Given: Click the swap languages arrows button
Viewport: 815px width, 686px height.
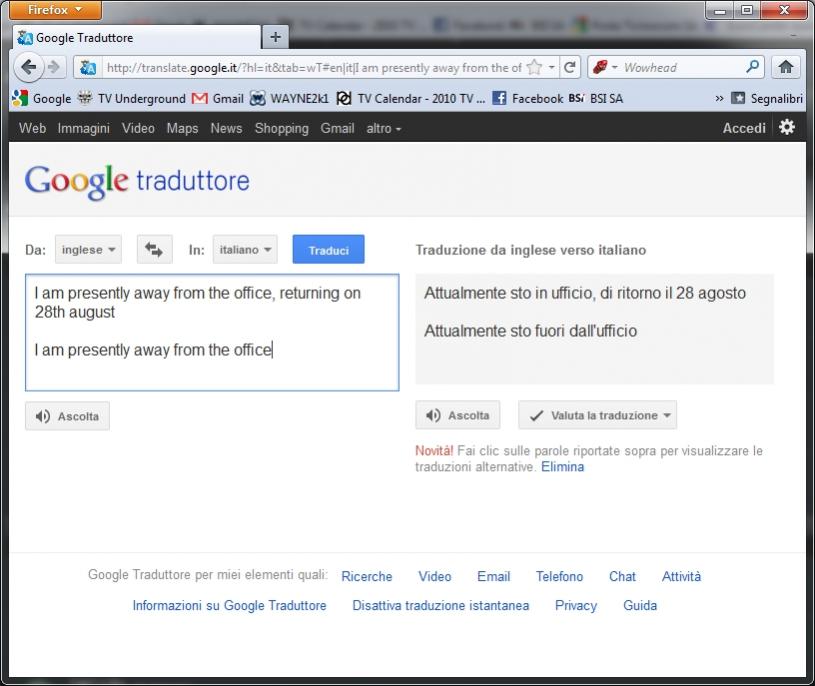Looking at the screenshot, I should point(154,249).
